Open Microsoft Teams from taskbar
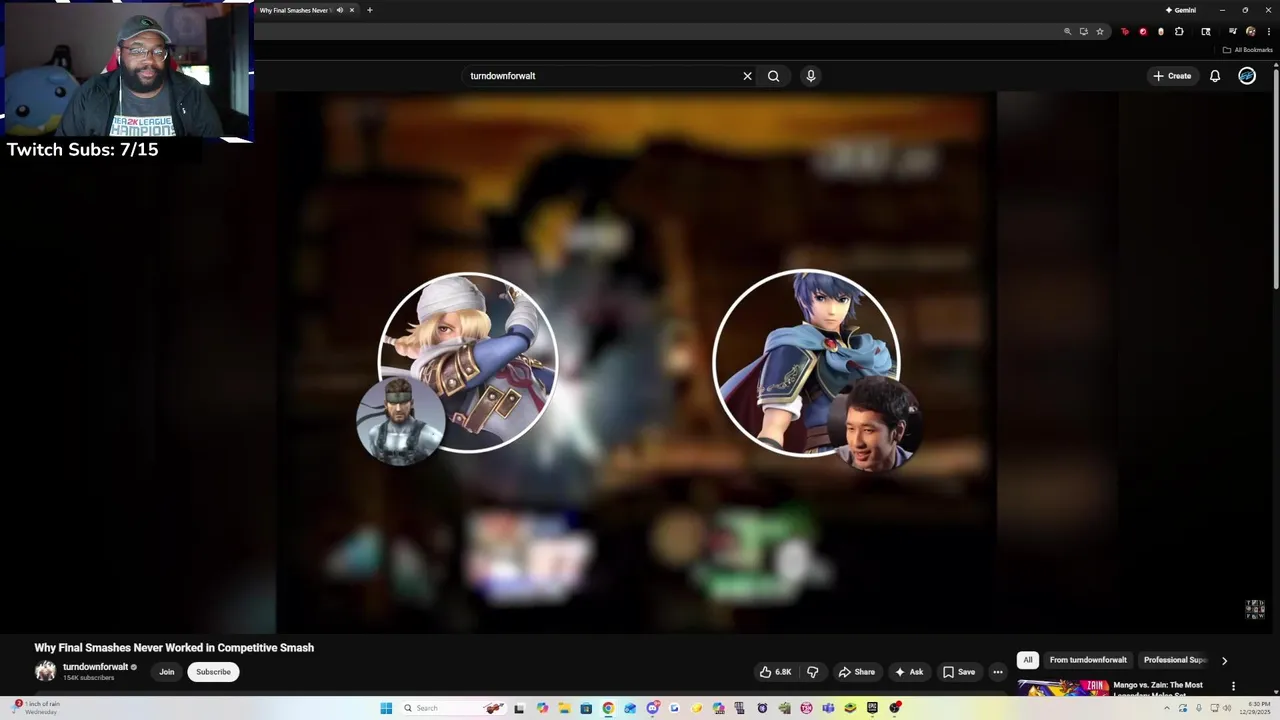Viewport: 1280px width, 720px height. pyautogui.click(x=828, y=708)
